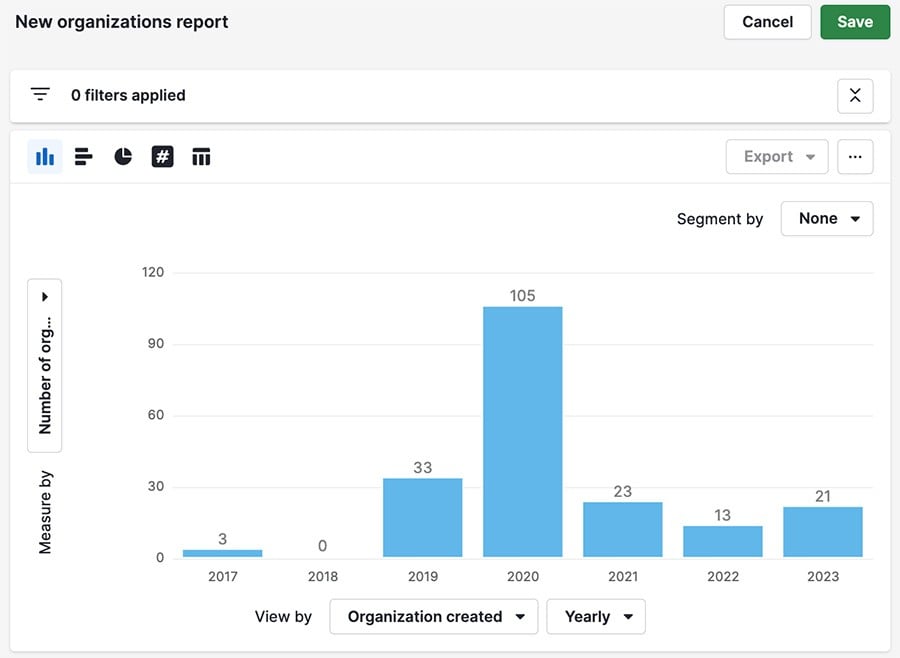
Task: Click the Measure by vertical label
Action: [x=44, y=510]
